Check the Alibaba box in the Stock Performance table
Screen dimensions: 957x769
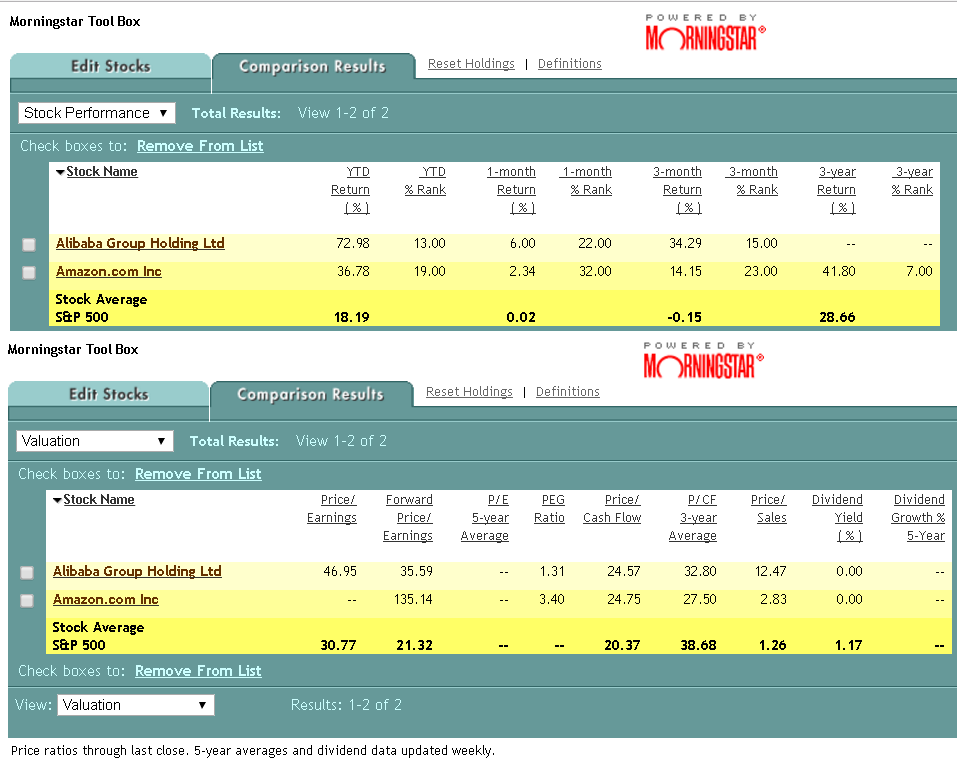tap(29, 245)
